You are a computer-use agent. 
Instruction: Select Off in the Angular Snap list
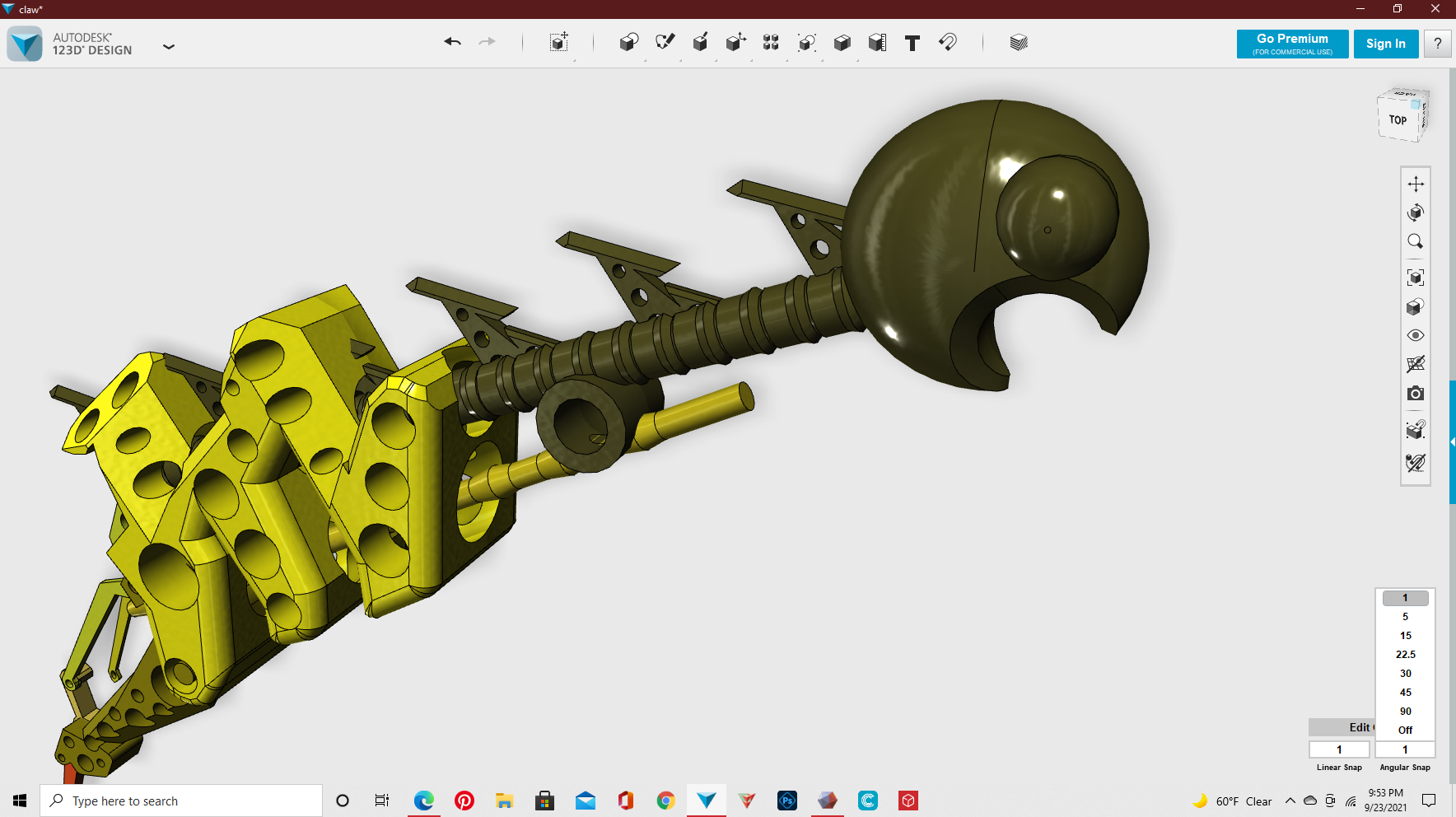tap(1405, 731)
